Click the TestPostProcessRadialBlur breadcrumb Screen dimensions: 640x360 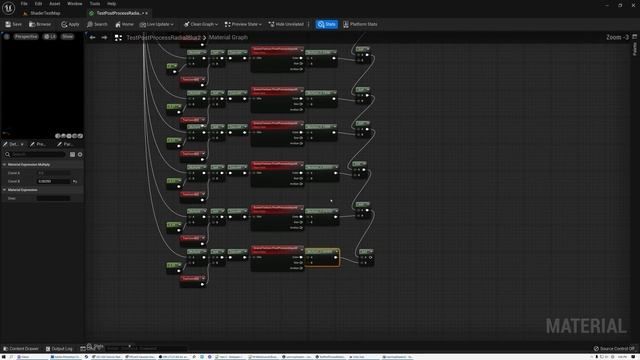(163, 38)
